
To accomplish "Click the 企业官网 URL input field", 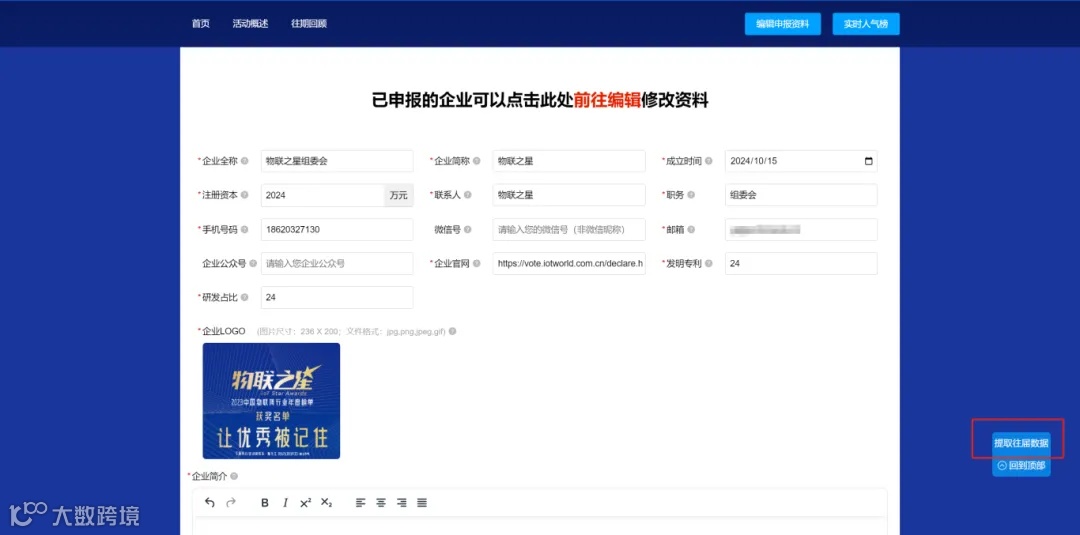I will [x=569, y=263].
